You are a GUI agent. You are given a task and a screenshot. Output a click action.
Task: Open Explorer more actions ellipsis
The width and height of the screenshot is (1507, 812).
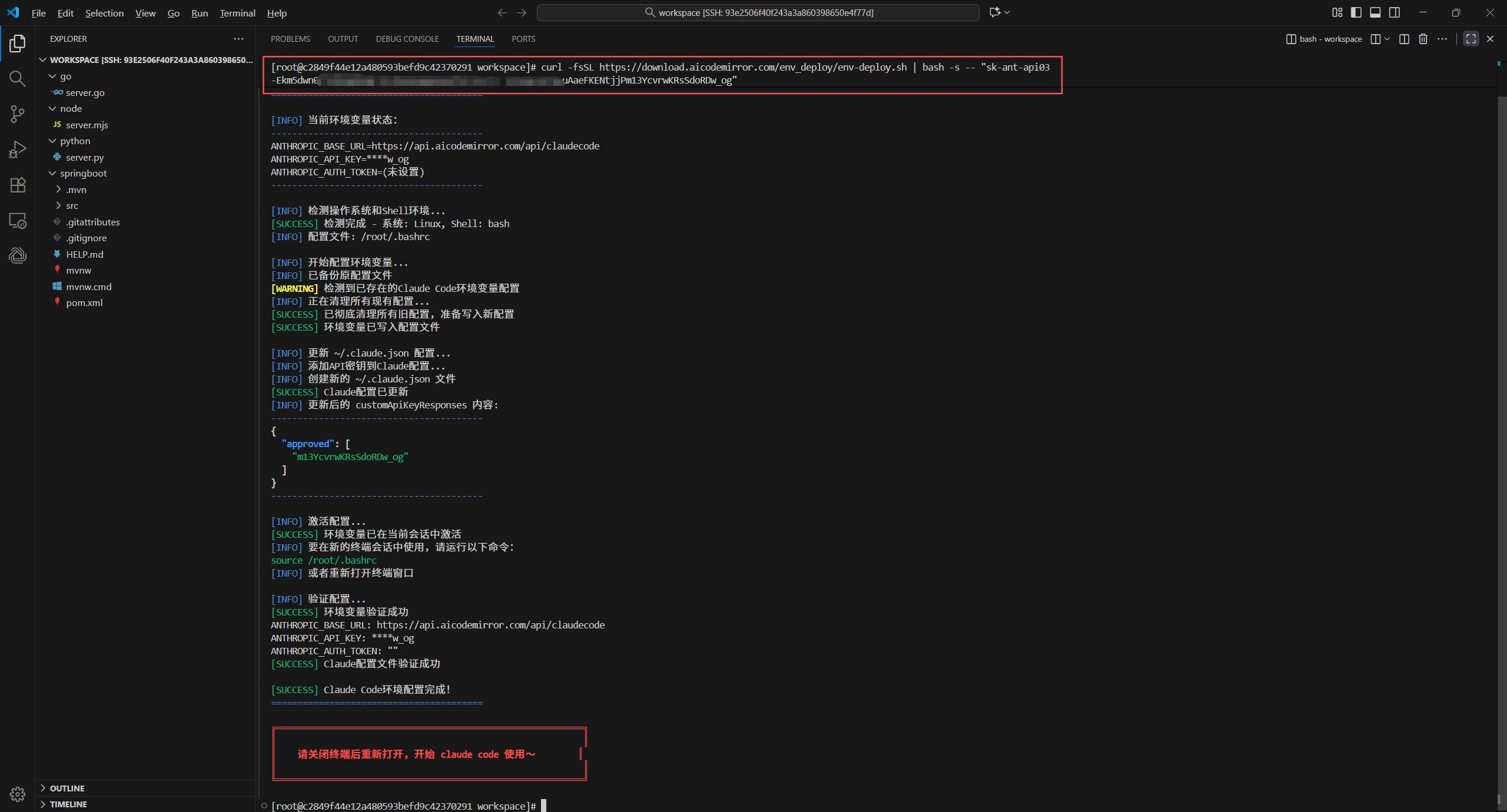coord(238,39)
